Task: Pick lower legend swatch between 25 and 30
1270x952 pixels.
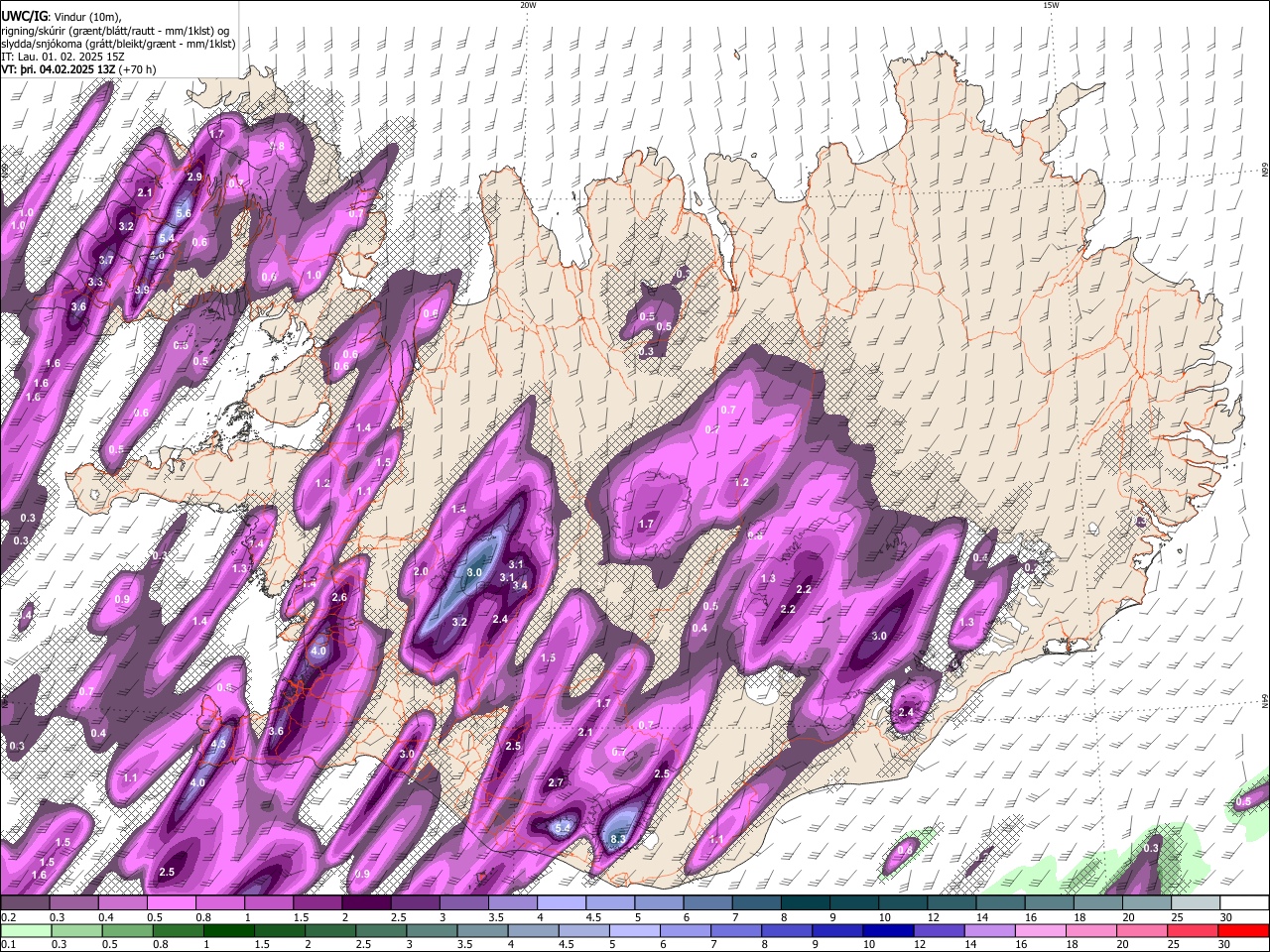Action: click(1194, 930)
